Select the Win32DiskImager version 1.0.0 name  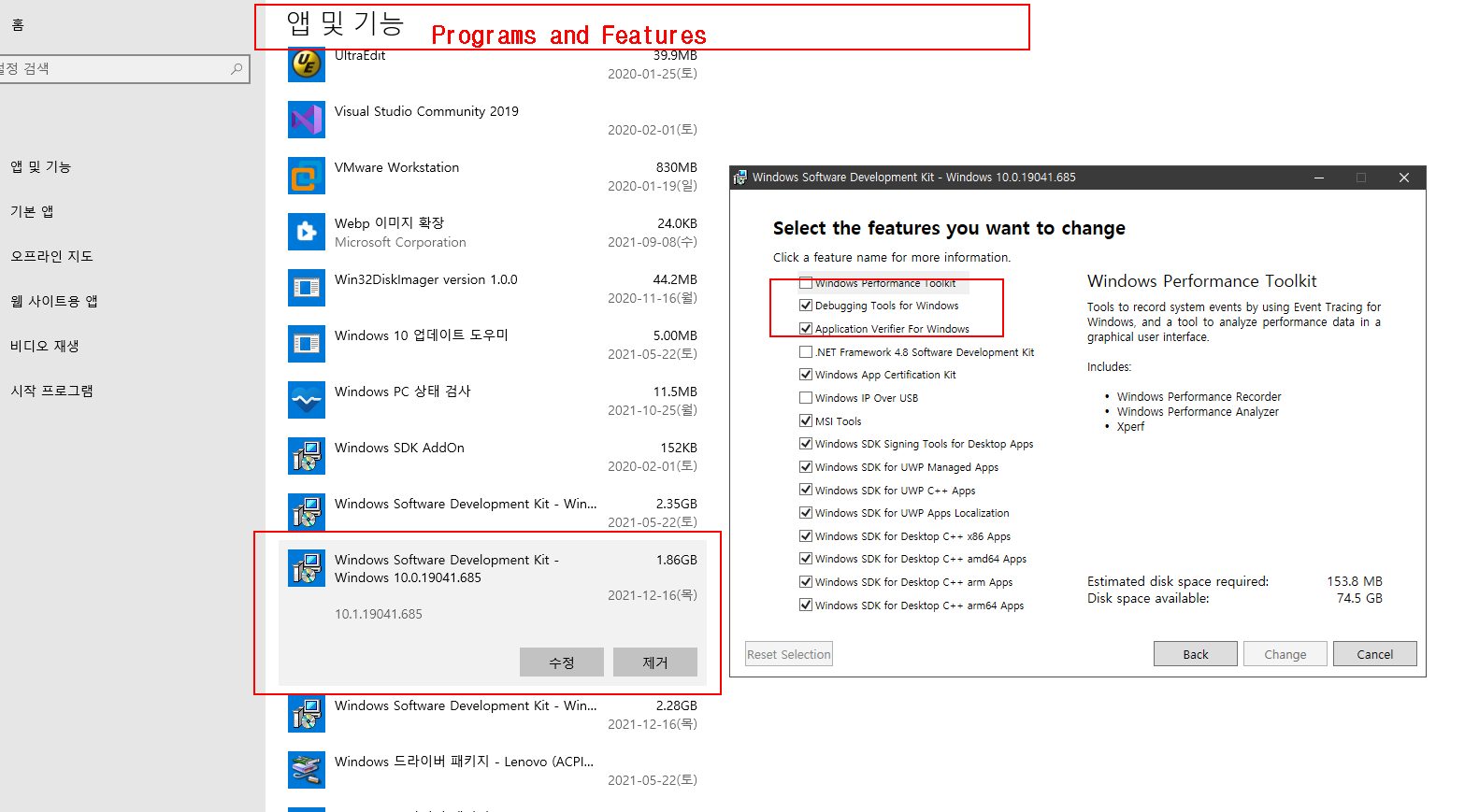pyautogui.click(x=426, y=279)
